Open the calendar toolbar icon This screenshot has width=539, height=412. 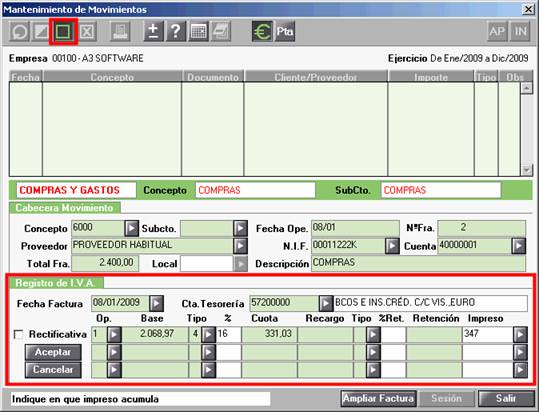[198, 32]
